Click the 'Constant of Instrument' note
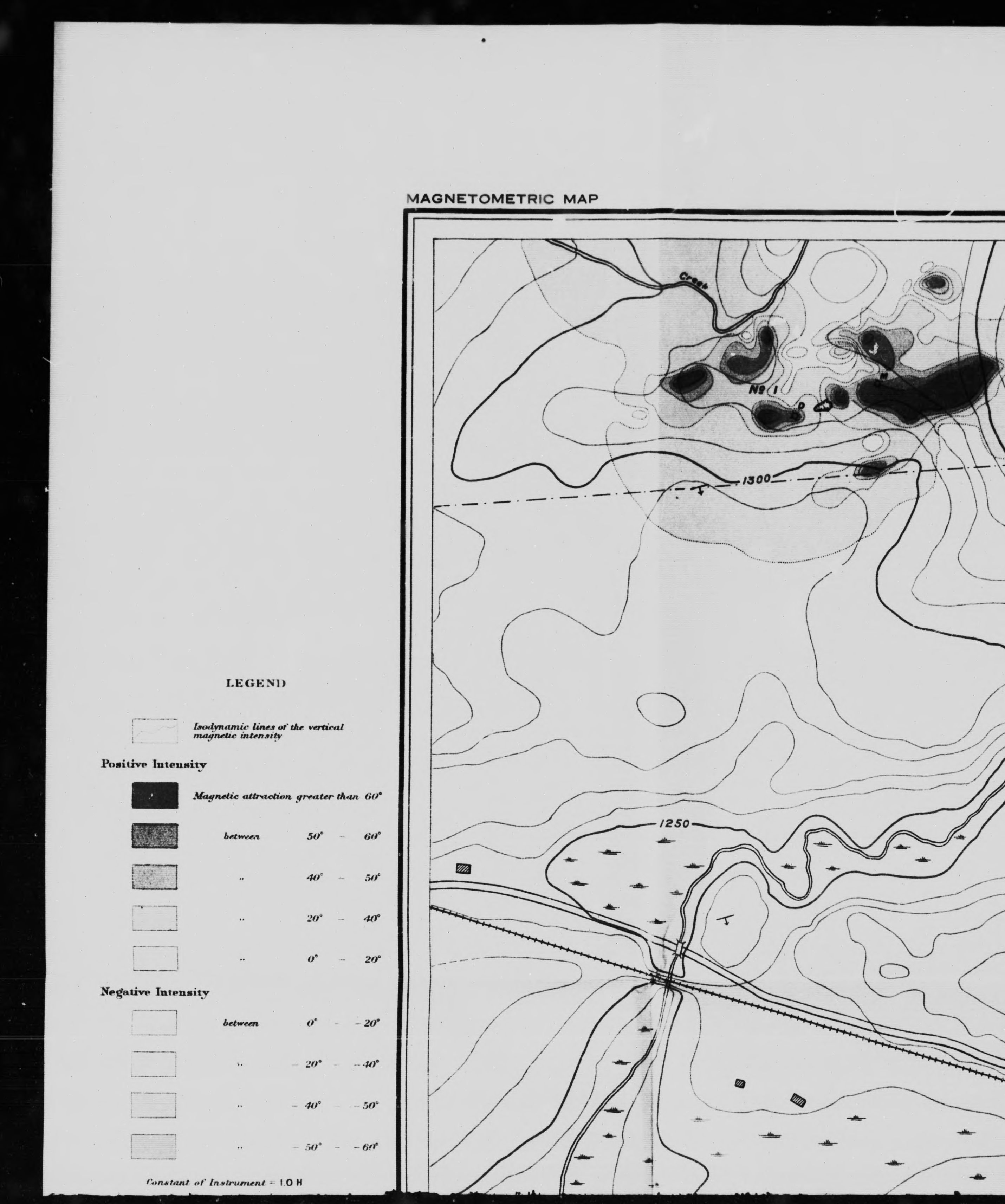1005x1204 pixels. pyautogui.click(x=224, y=1182)
